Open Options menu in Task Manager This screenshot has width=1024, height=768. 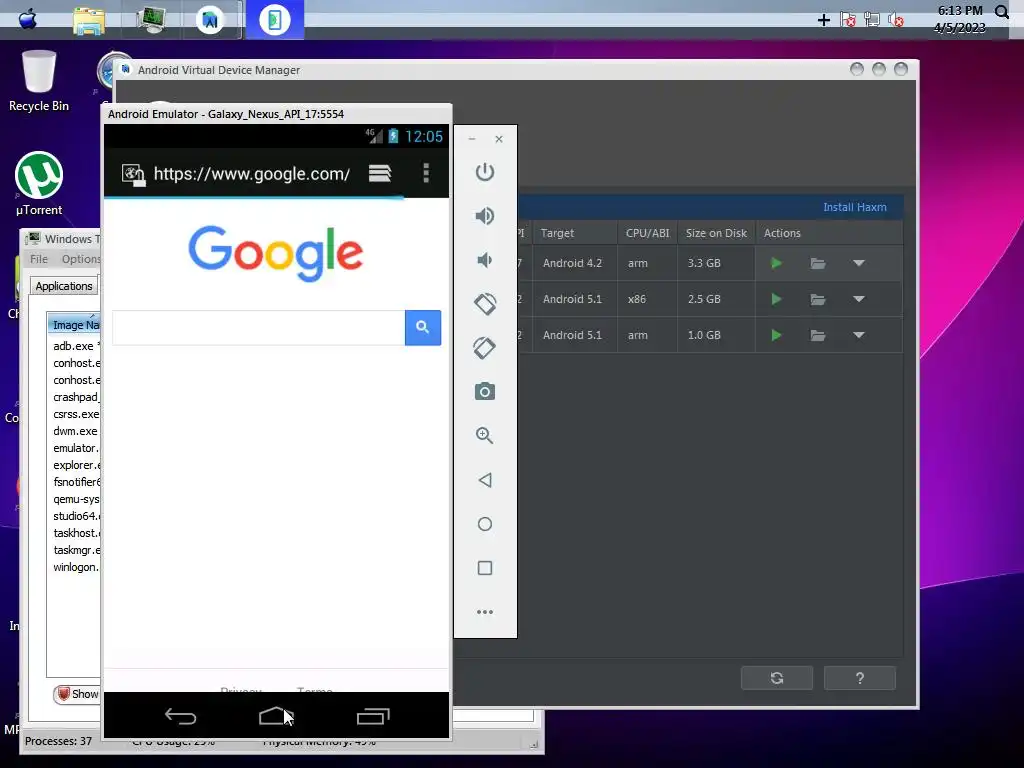(x=81, y=259)
